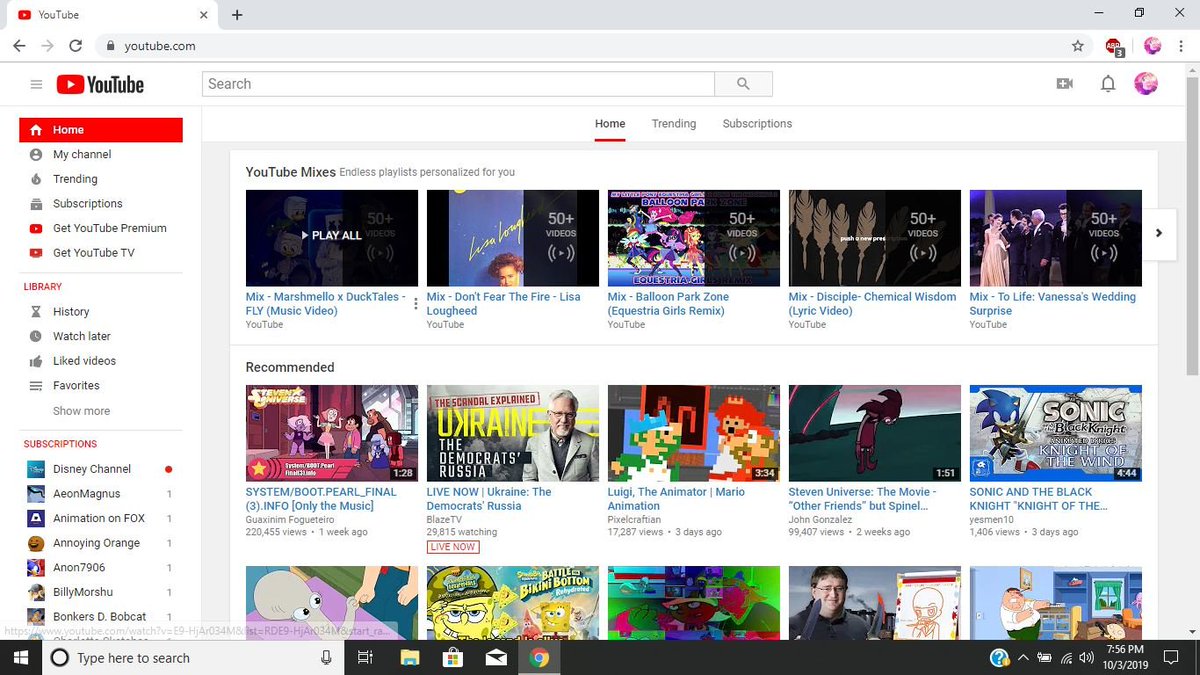The width and height of the screenshot is (1200, 675).
Task: Open Mix - Don't Fear The Fire title
Action: click(x=504, y=304)
